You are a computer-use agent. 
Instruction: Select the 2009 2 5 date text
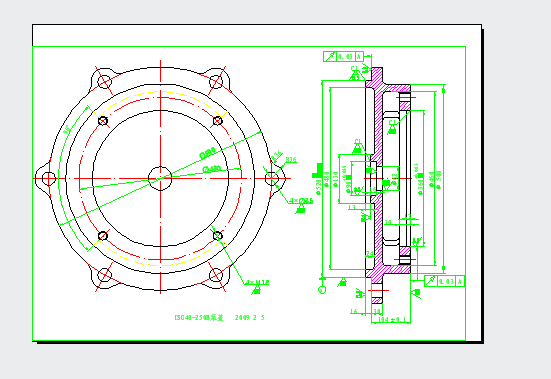coord(249,318)
